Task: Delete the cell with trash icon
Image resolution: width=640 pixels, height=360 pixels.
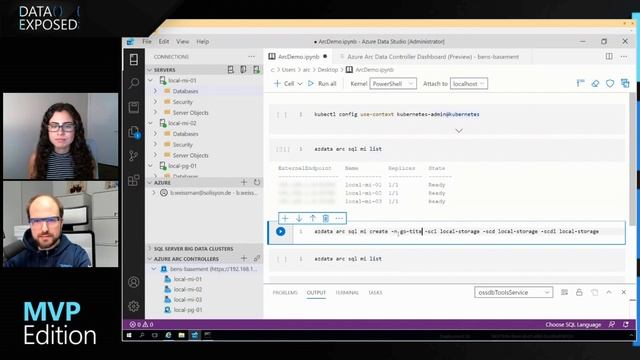Action: pyautogui.click(x=326, y=218)
